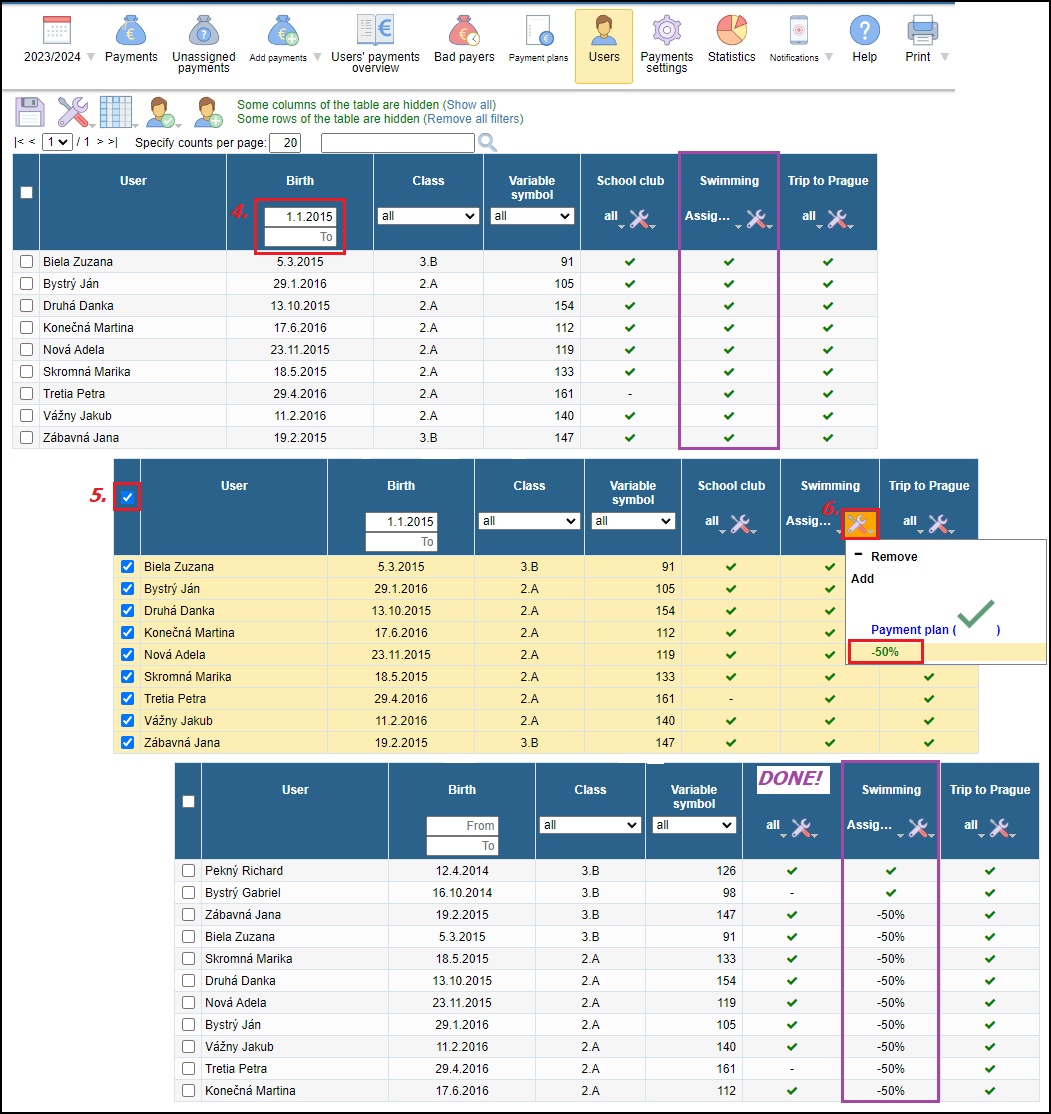Expand the 2023/2024 dropdown arrow
Screen dimensions: 1051x1114
click(x=91, y=57)
